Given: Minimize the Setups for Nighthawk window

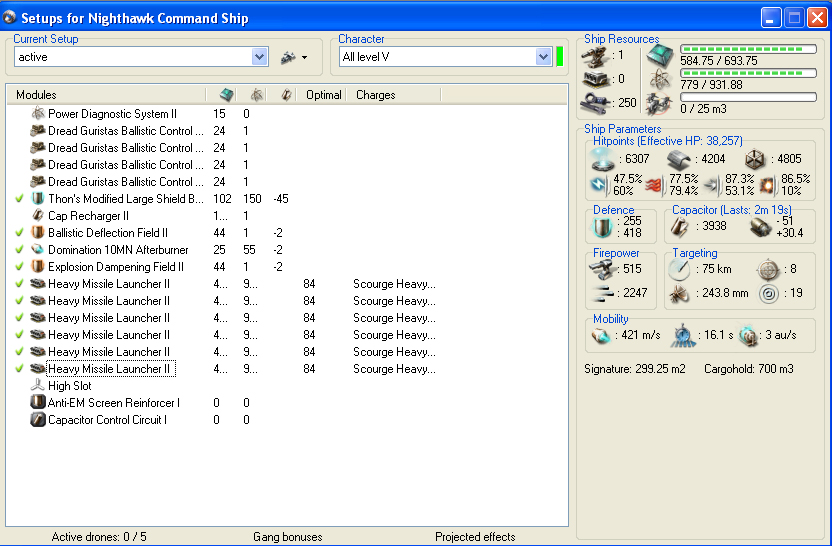Looking at the screenshot, I should coord(770,18).
